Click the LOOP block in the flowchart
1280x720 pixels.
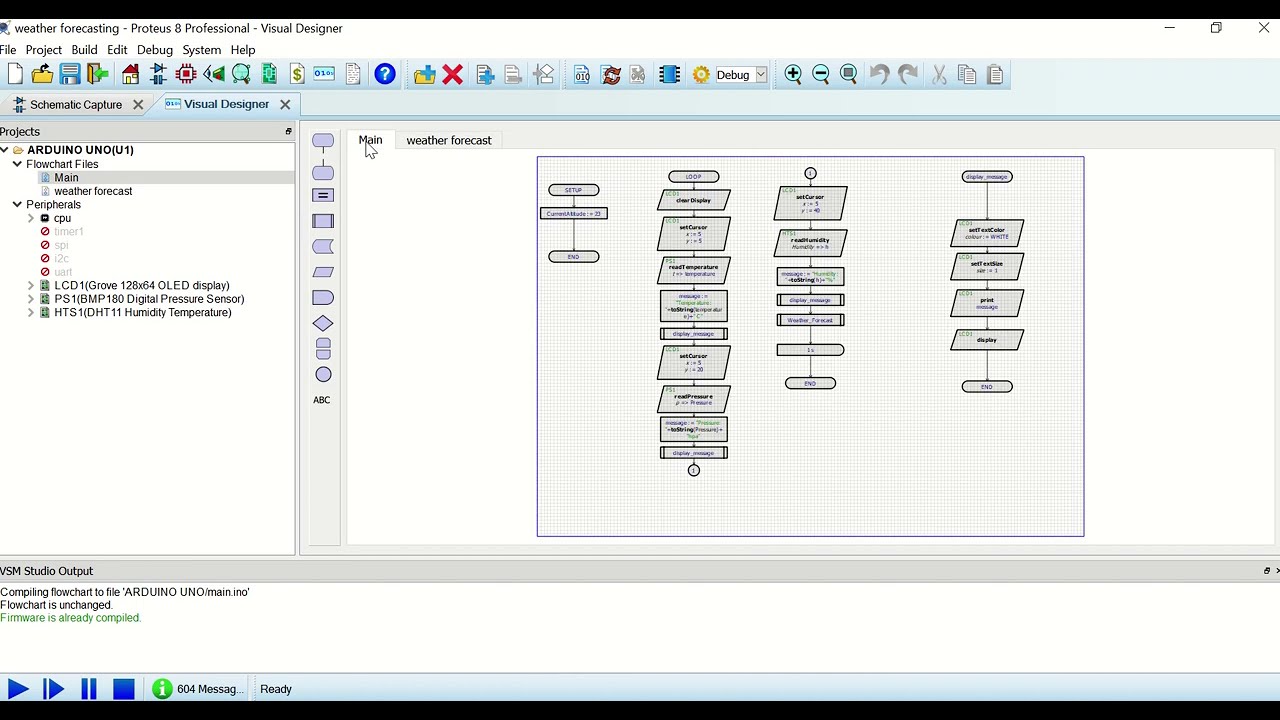tap(693, 177)
